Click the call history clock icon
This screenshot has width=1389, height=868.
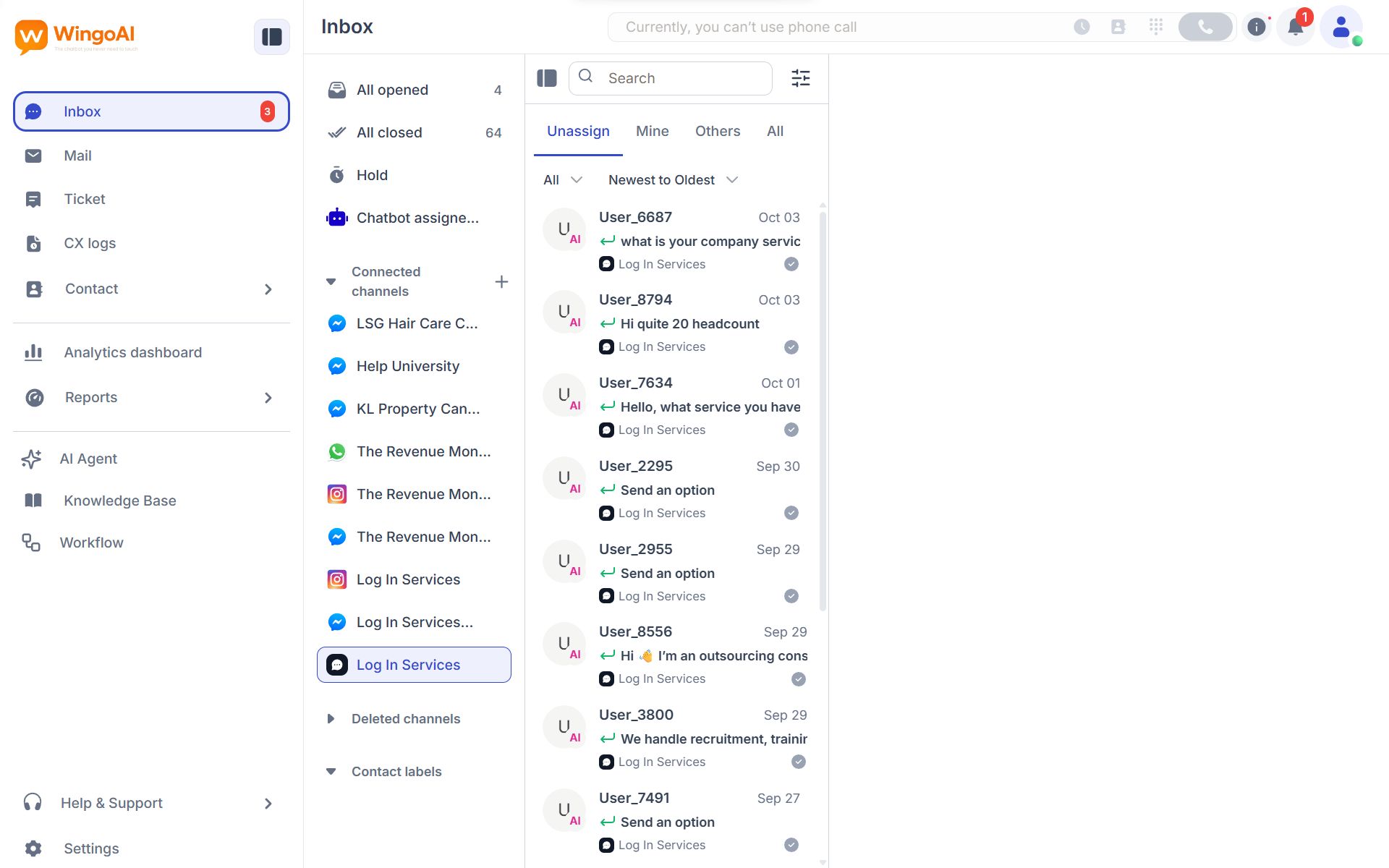tap(1082, 27)
